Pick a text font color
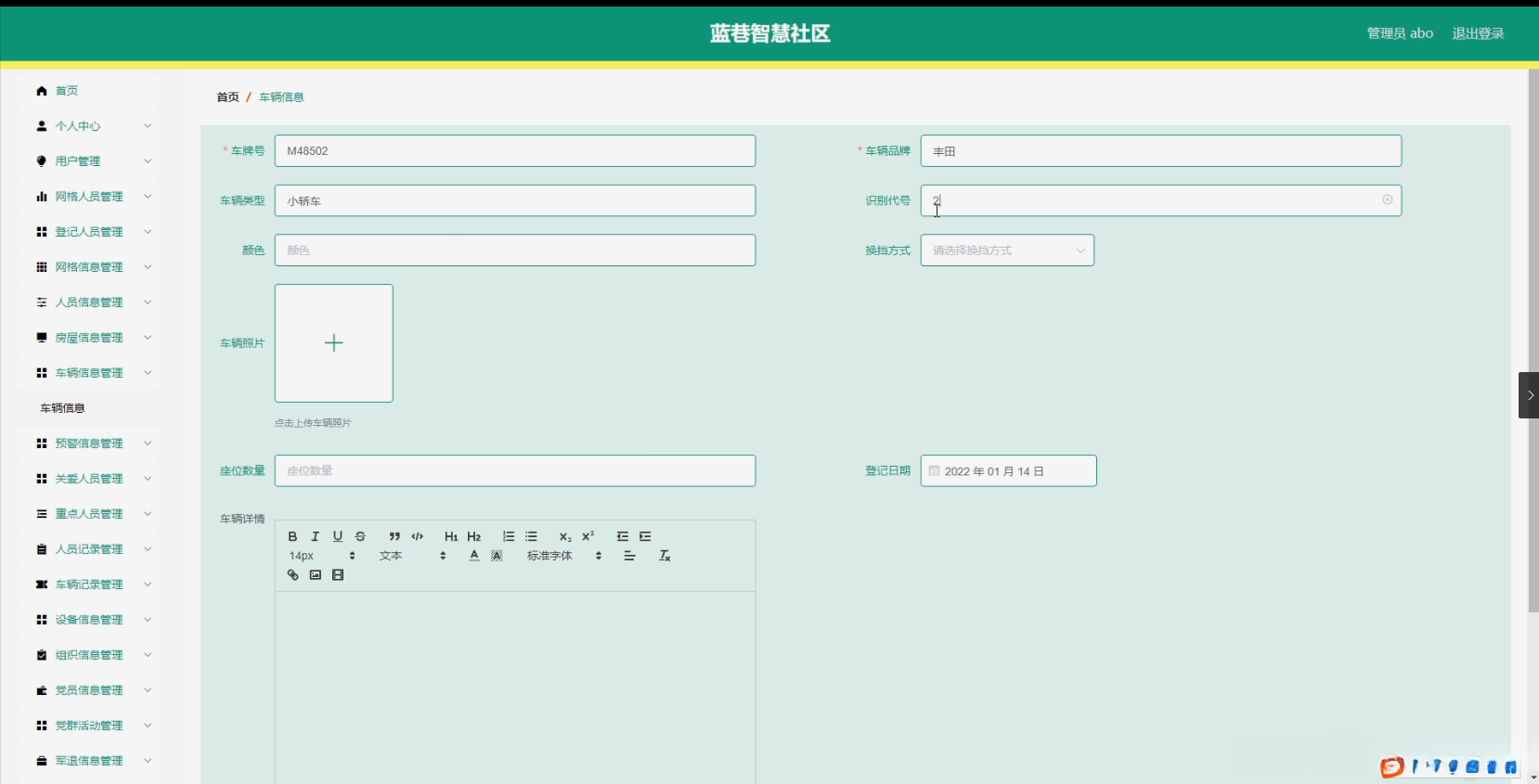This screenshot has height=784, width=1539. [x=474, y=556]
